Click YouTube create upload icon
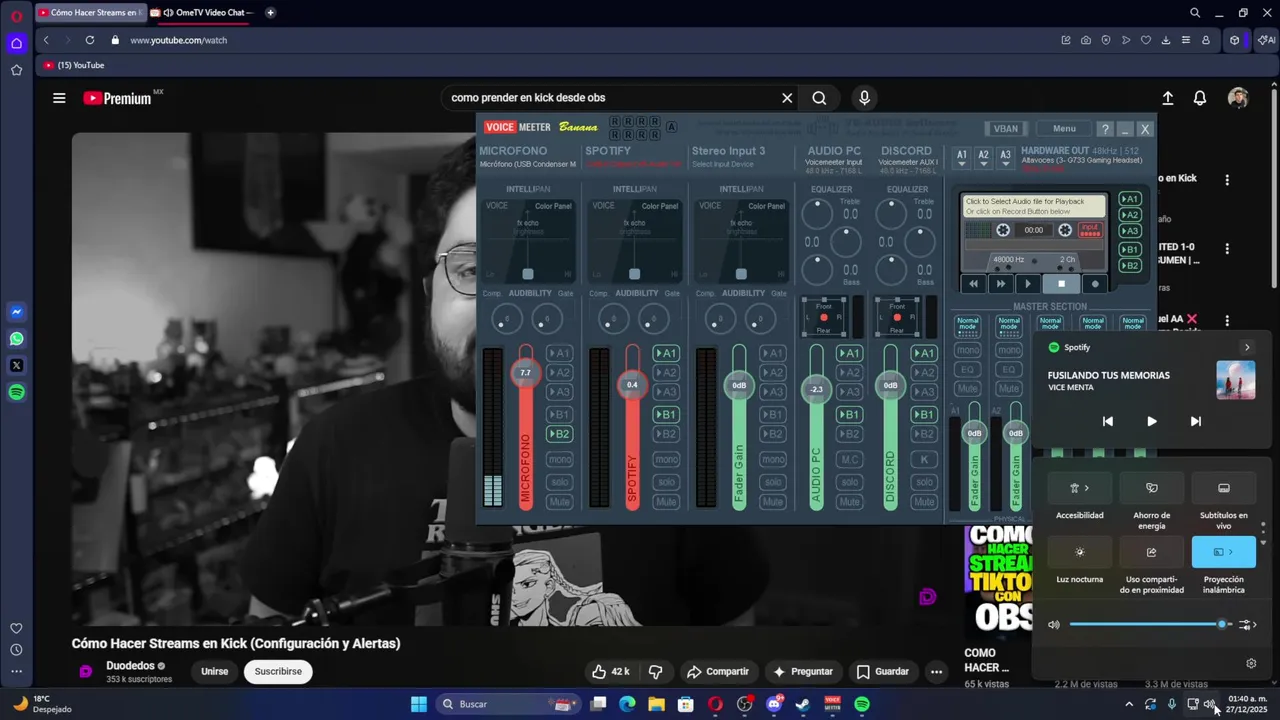 [x=1167, y=98]
